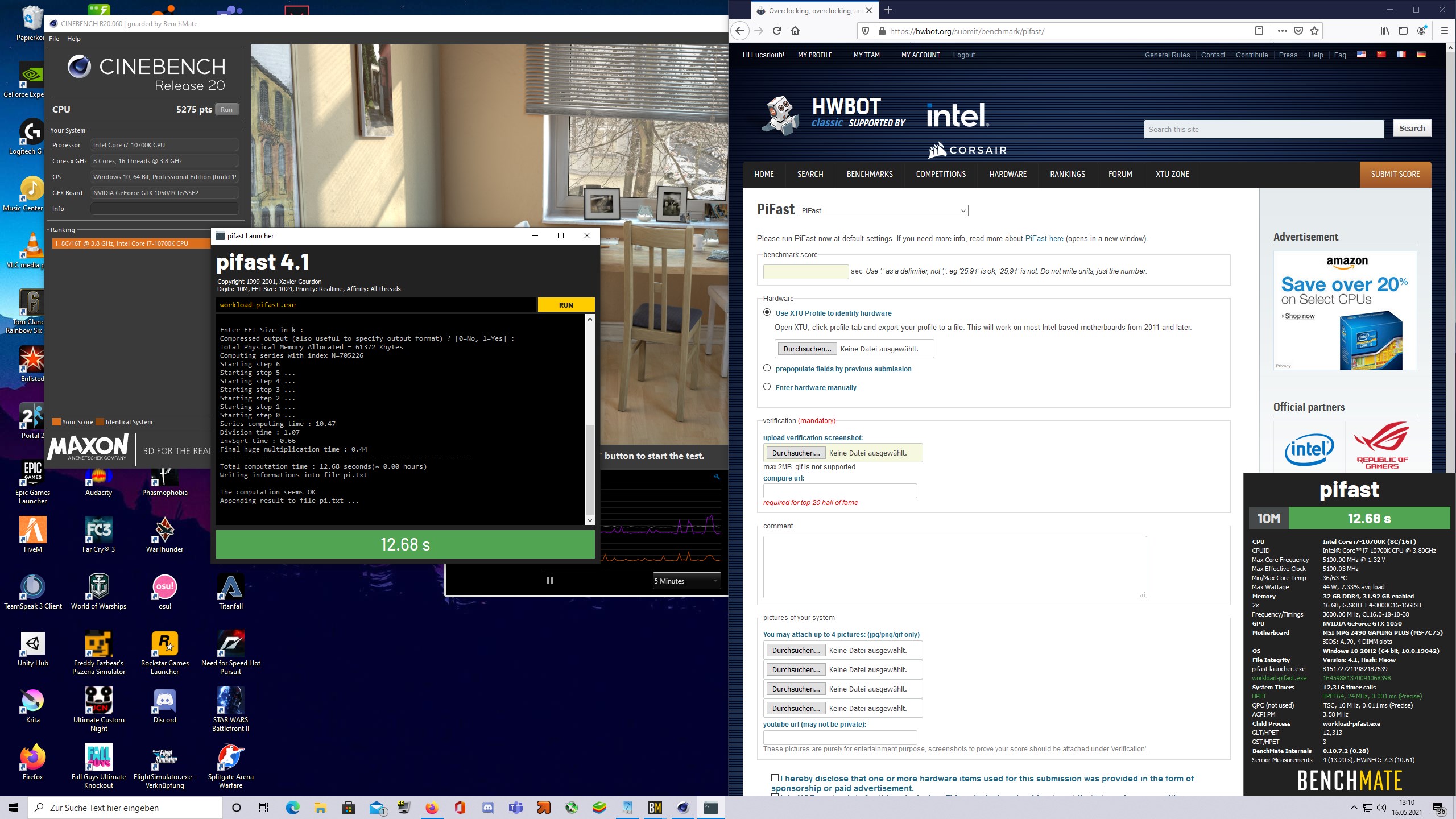Open Windows Start menu

tap(14, 808)
